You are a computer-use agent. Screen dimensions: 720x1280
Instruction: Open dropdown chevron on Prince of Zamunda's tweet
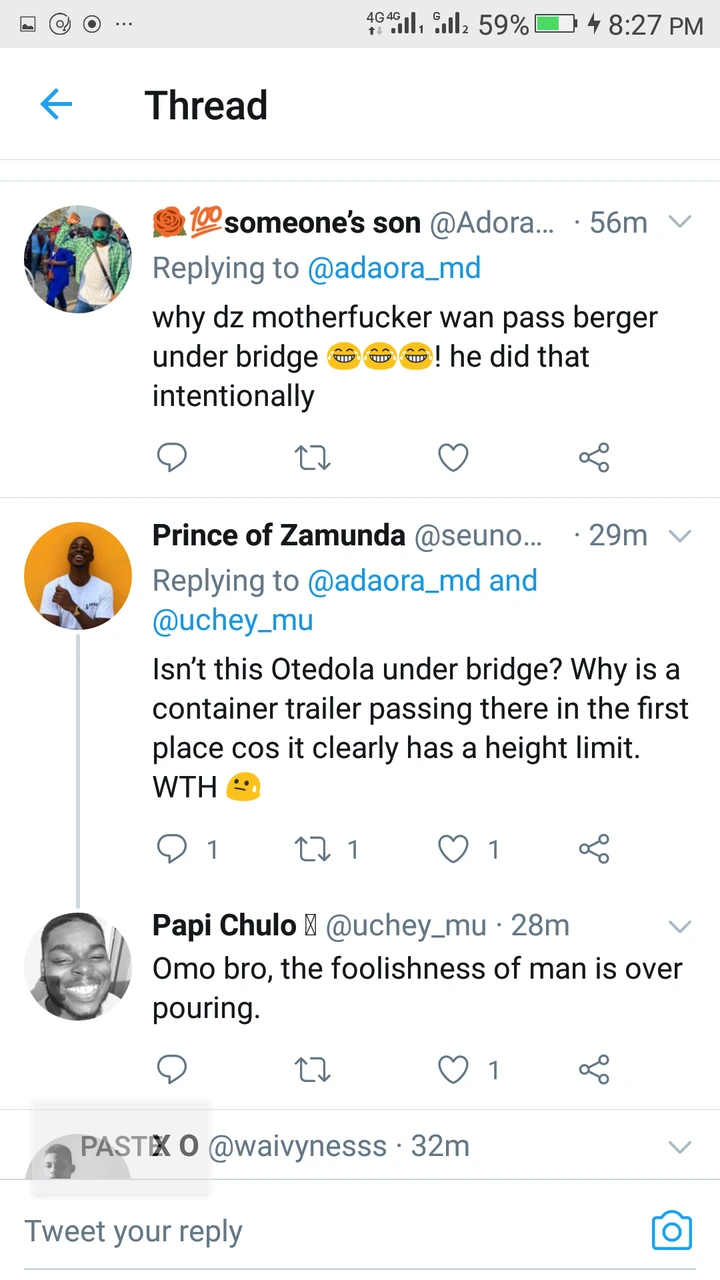tap(680, 536)
